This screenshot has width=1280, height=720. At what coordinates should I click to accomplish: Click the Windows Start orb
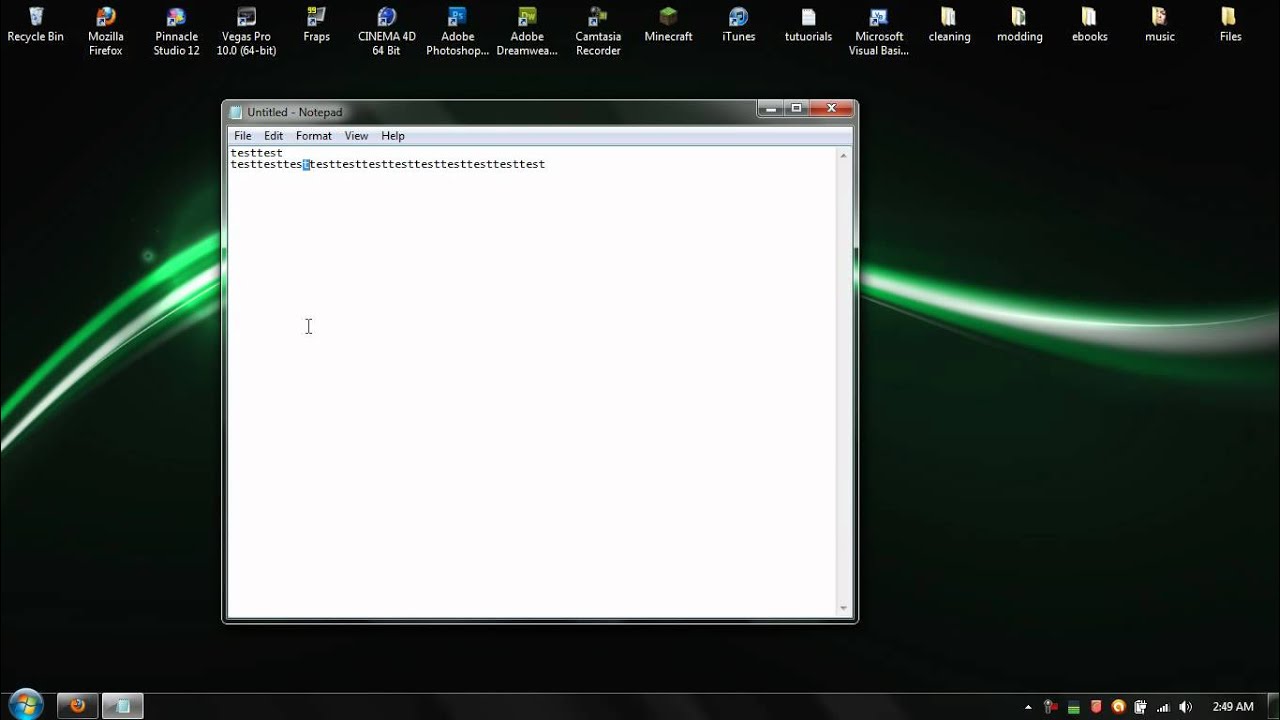(x=24, y=704)
